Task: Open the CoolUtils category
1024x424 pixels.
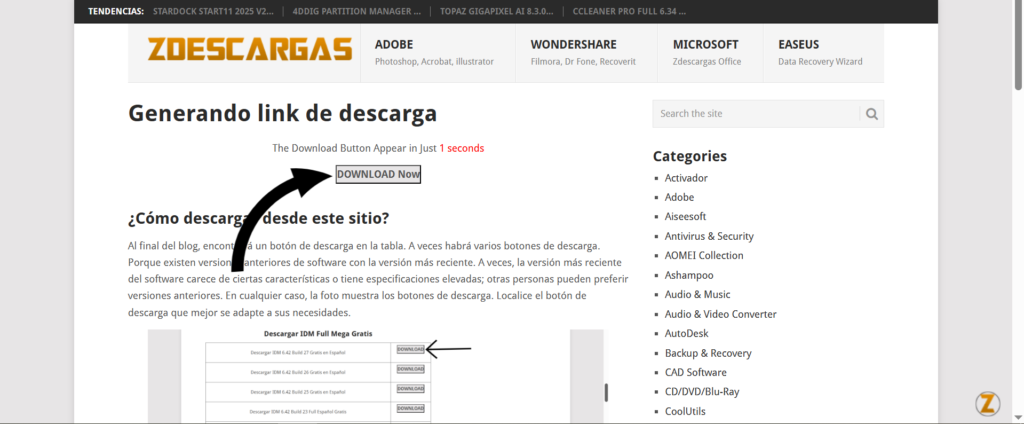Action: tap(685, 412)
